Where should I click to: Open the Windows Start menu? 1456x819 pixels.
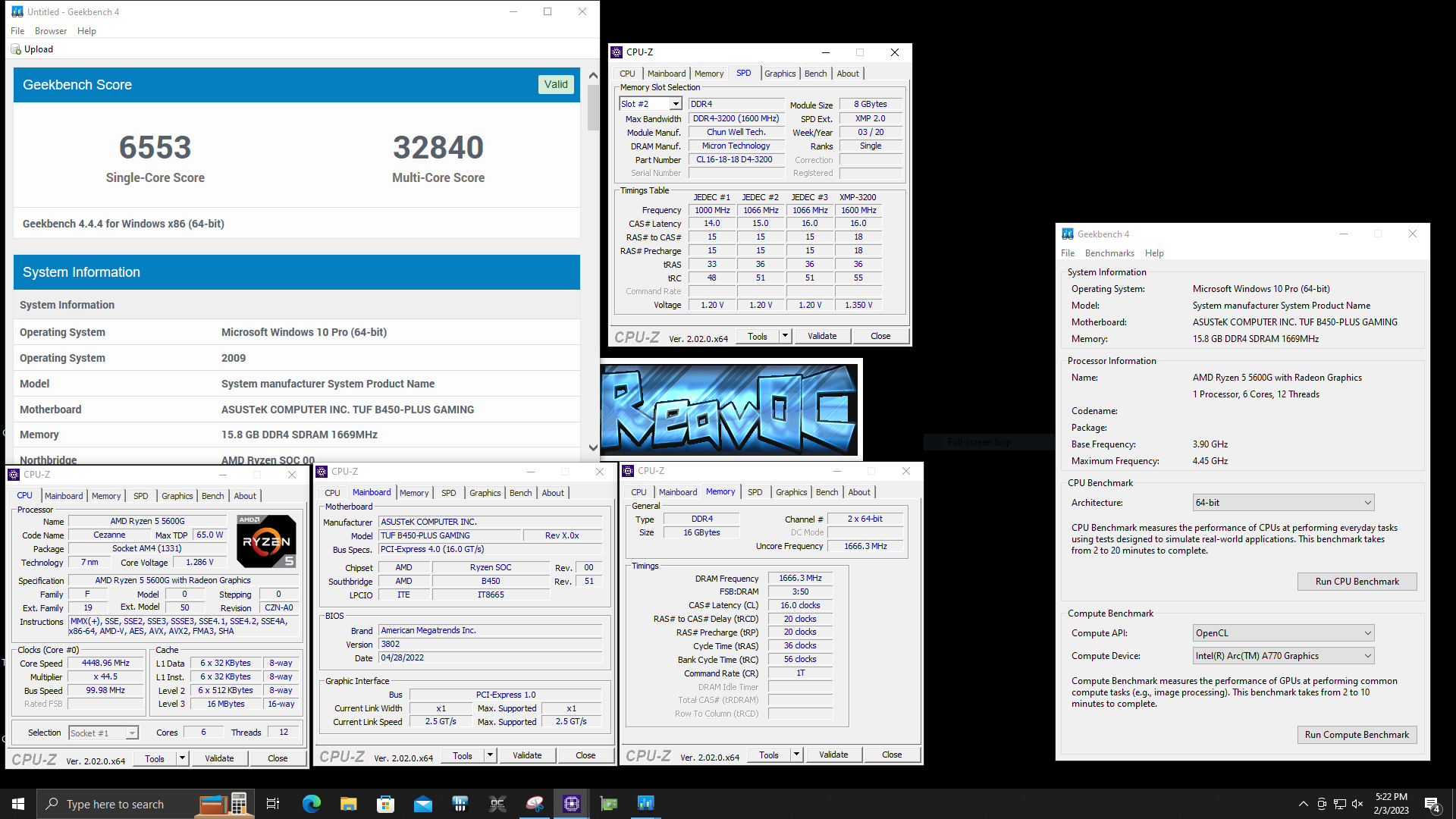18,804
